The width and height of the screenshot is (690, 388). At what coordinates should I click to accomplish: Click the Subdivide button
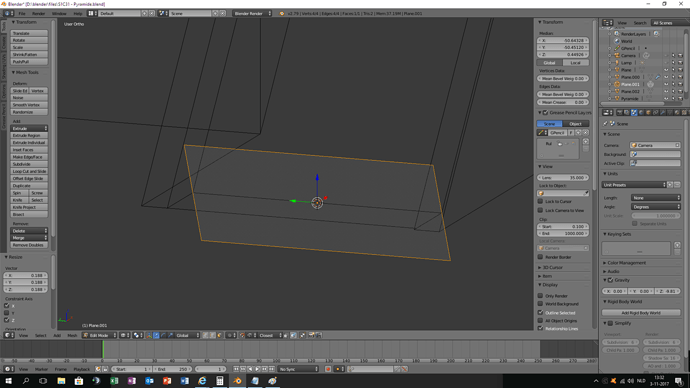29,164
